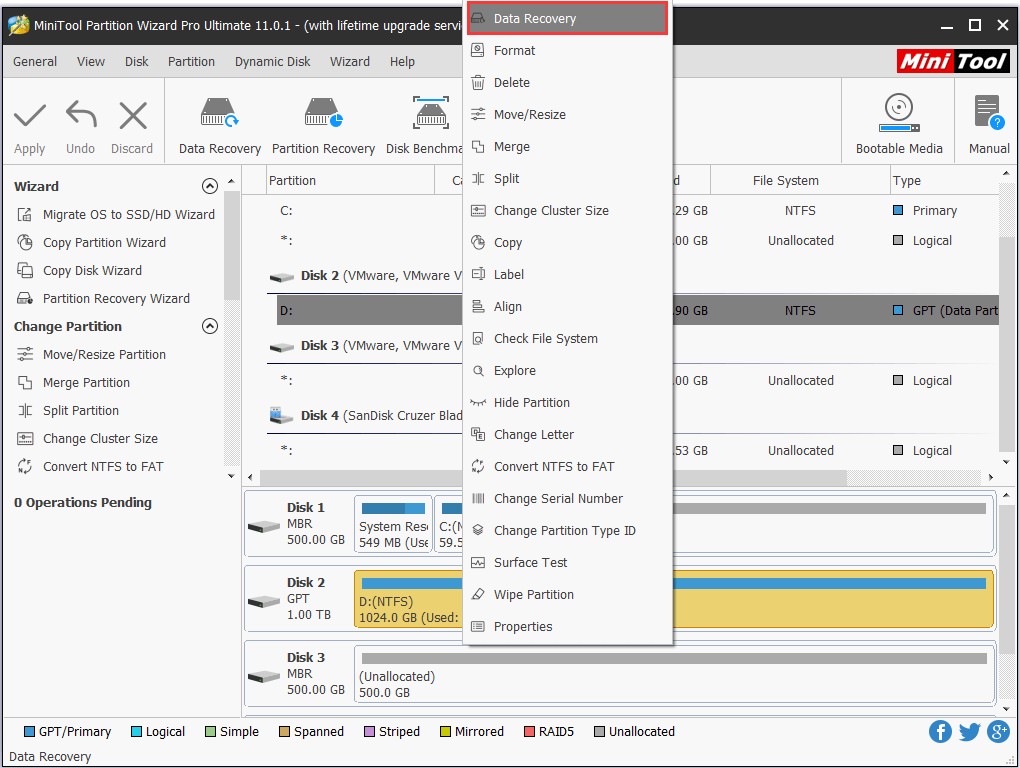Click Change Cluster Size sidebar icon

25,438
